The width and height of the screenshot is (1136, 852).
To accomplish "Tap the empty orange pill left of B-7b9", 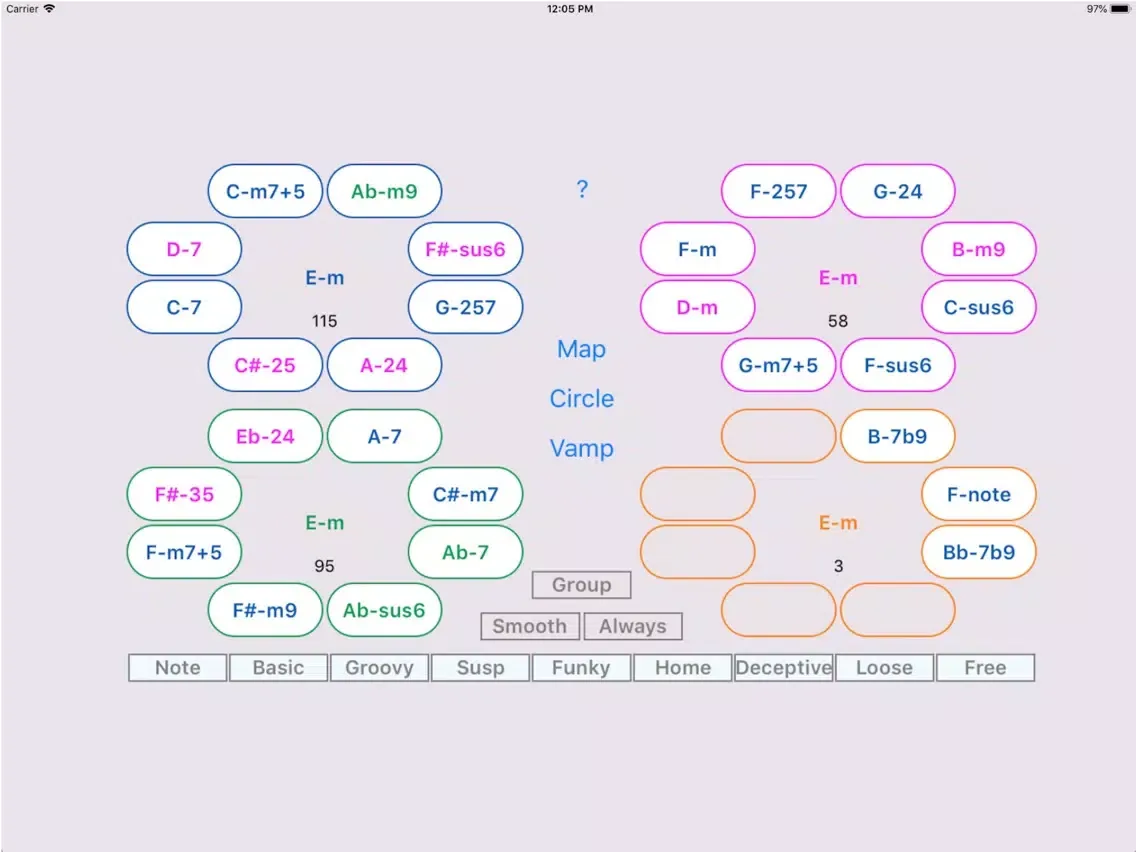I will point(779,436).
